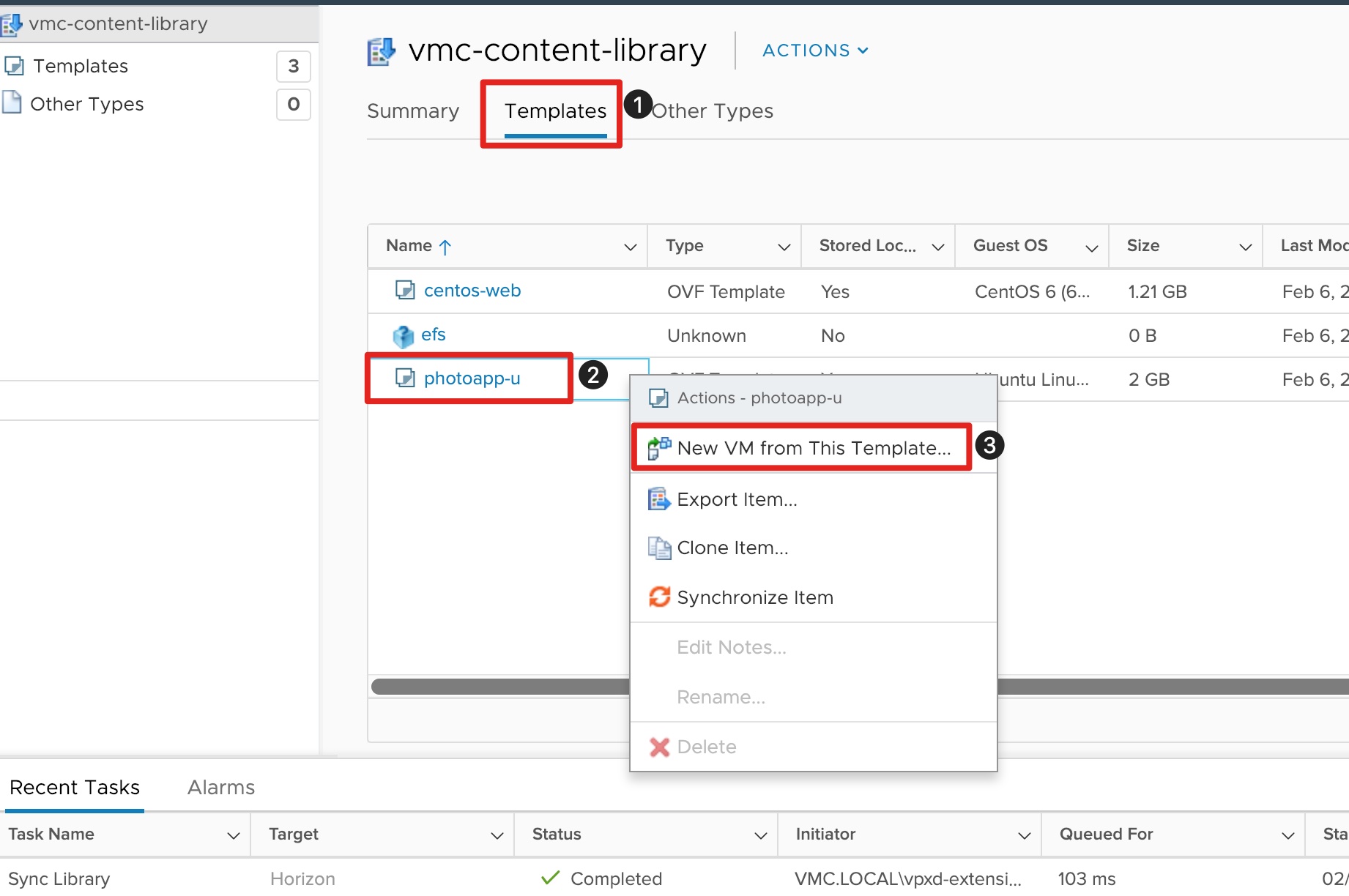Click the Other Types count badge 0
The image size is (1349, 896).
pyautogui.click(x=294, y=104)
